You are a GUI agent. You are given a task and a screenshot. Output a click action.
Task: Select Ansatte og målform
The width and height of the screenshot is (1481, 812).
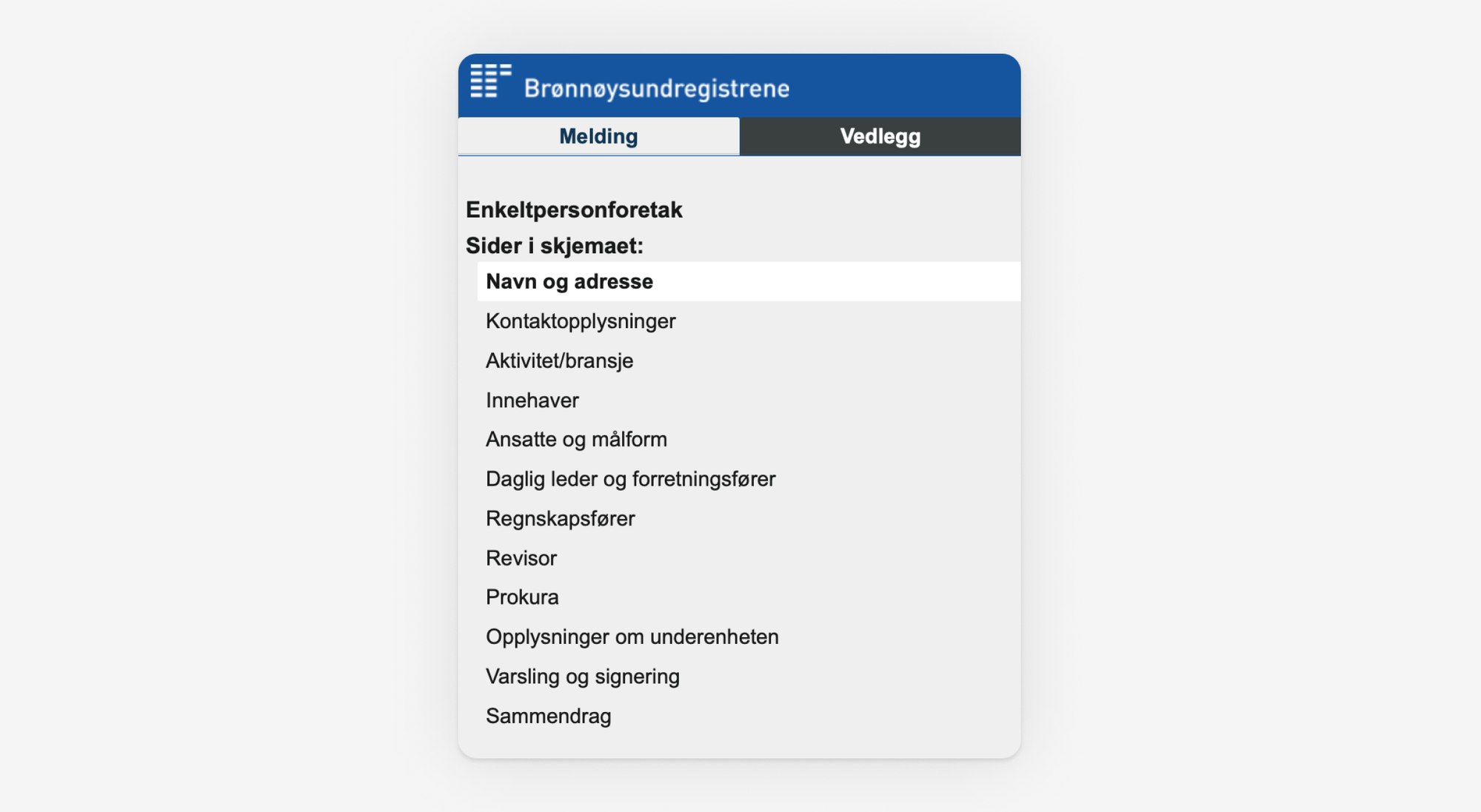point(576,439)
